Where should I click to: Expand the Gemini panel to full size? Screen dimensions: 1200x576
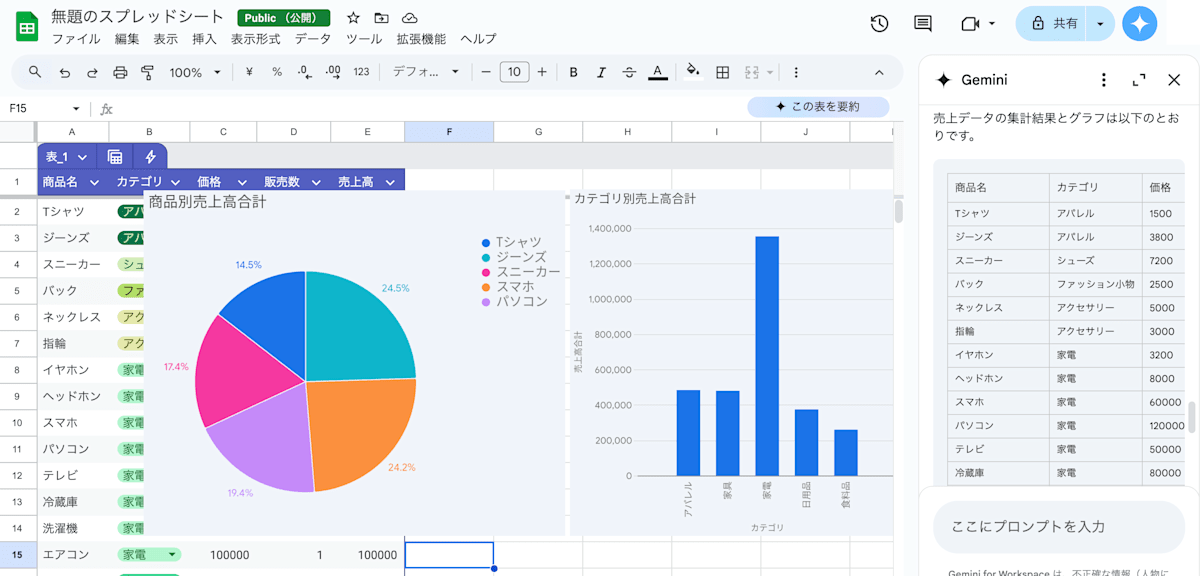pyautogui.click(x=1139, y=80)
